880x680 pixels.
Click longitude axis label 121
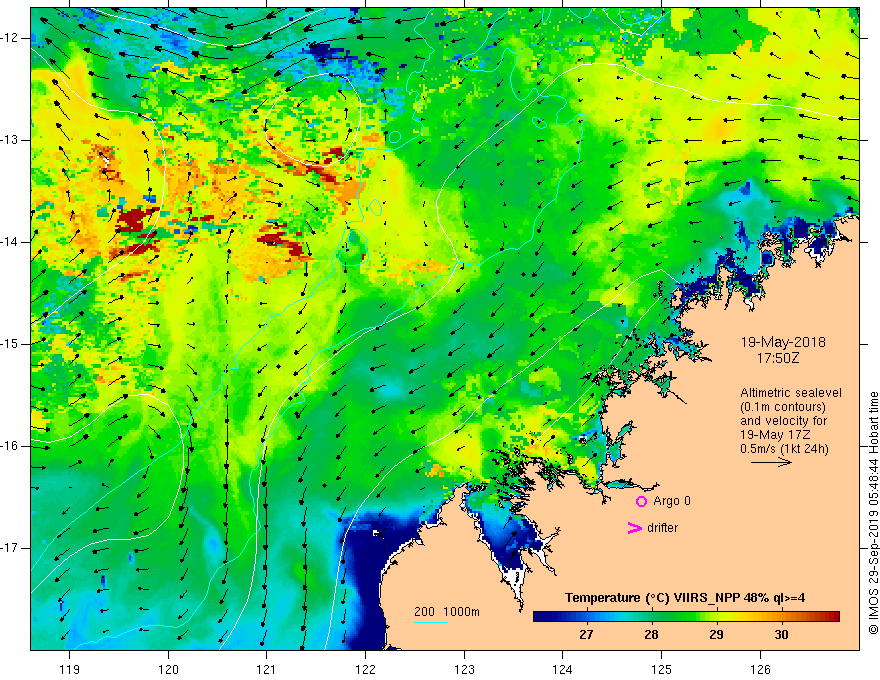267,669
